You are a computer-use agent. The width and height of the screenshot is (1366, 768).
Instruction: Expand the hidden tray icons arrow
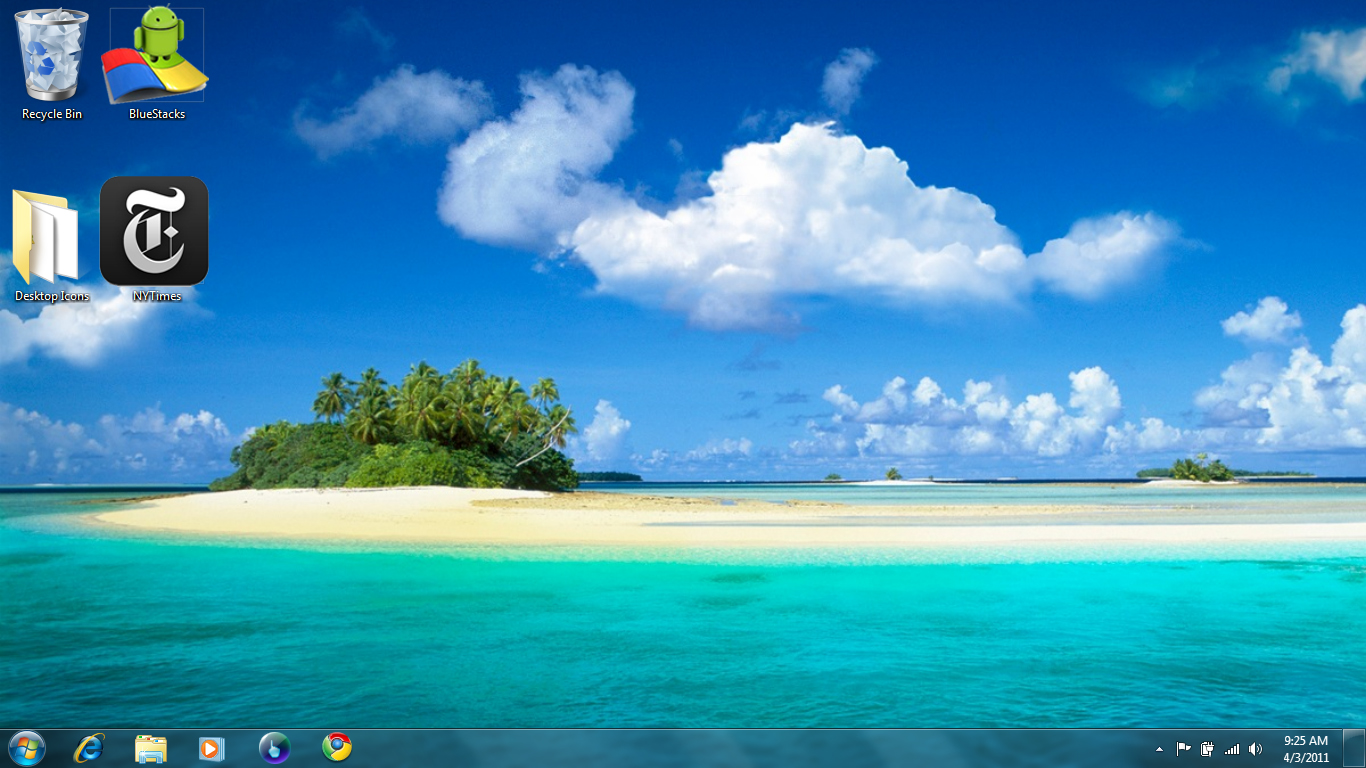pos(1159,749)
